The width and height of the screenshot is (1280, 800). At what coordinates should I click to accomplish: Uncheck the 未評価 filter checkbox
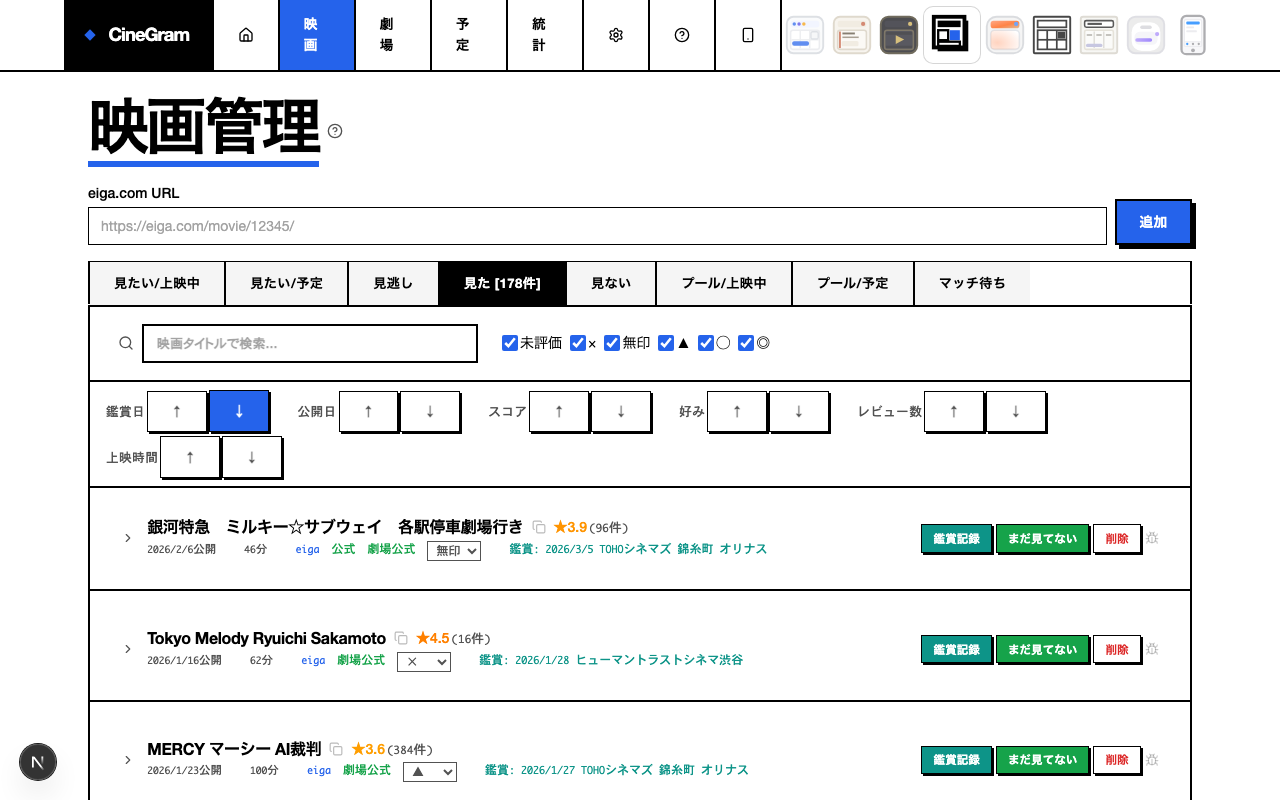(510, 343)
